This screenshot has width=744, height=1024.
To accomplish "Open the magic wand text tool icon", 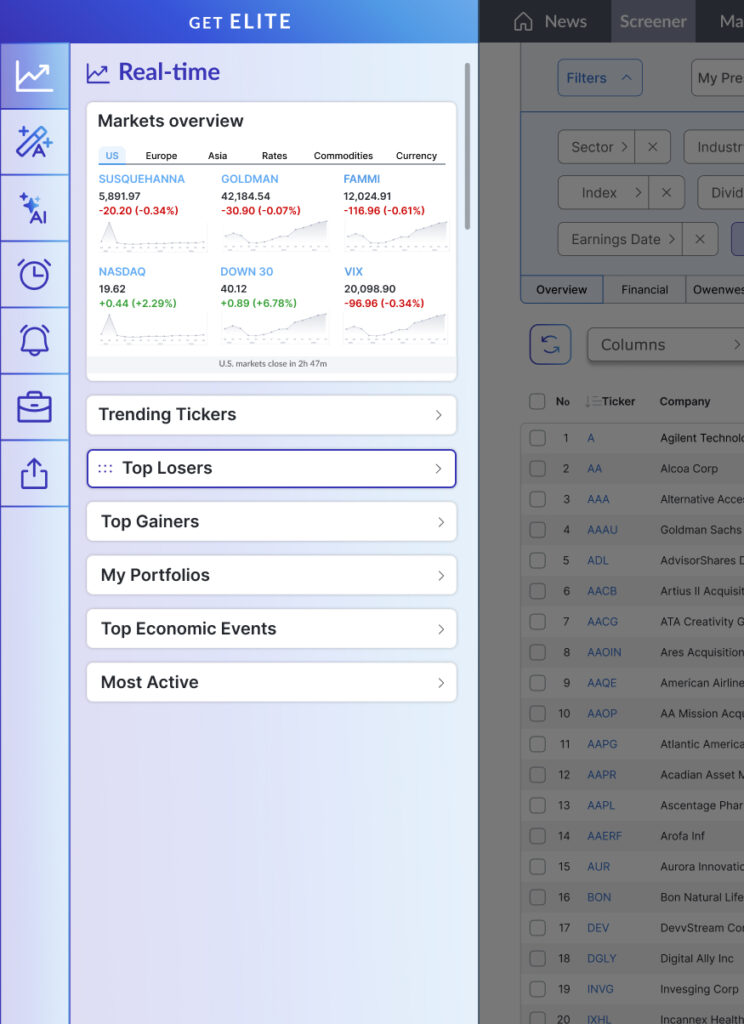I will tap(35, 142).
